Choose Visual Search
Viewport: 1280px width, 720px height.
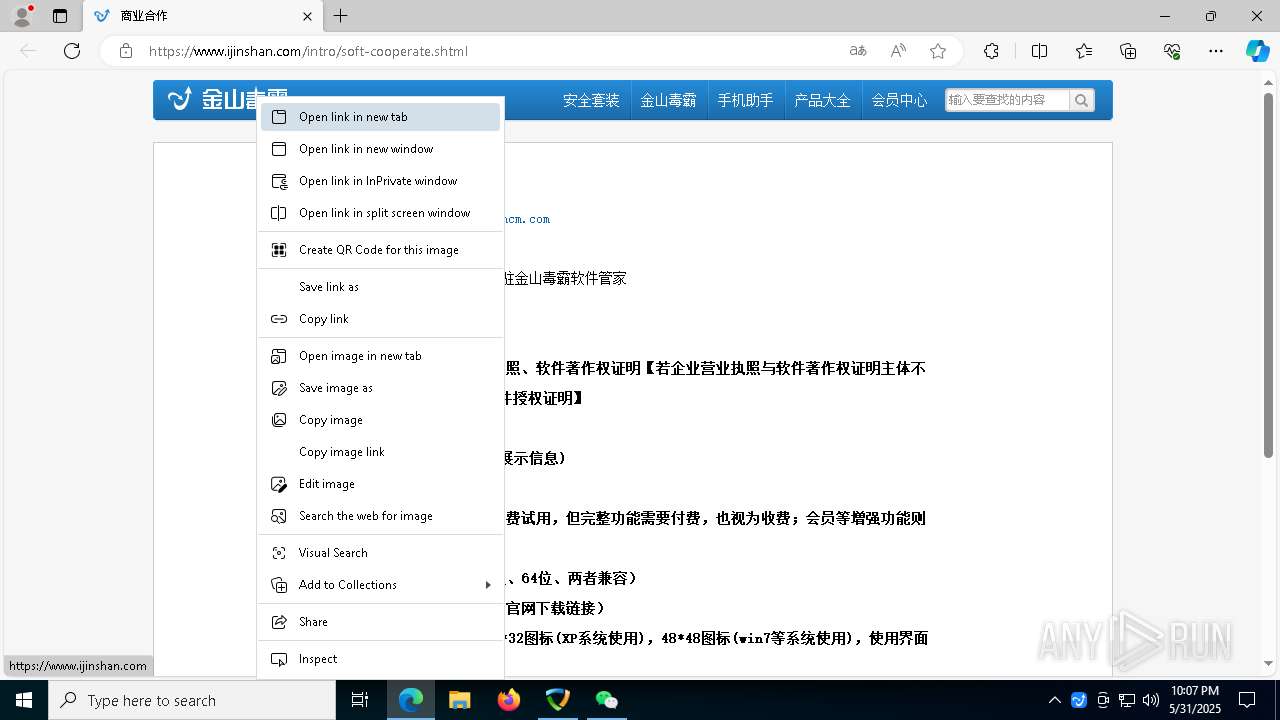pos(380,553)
